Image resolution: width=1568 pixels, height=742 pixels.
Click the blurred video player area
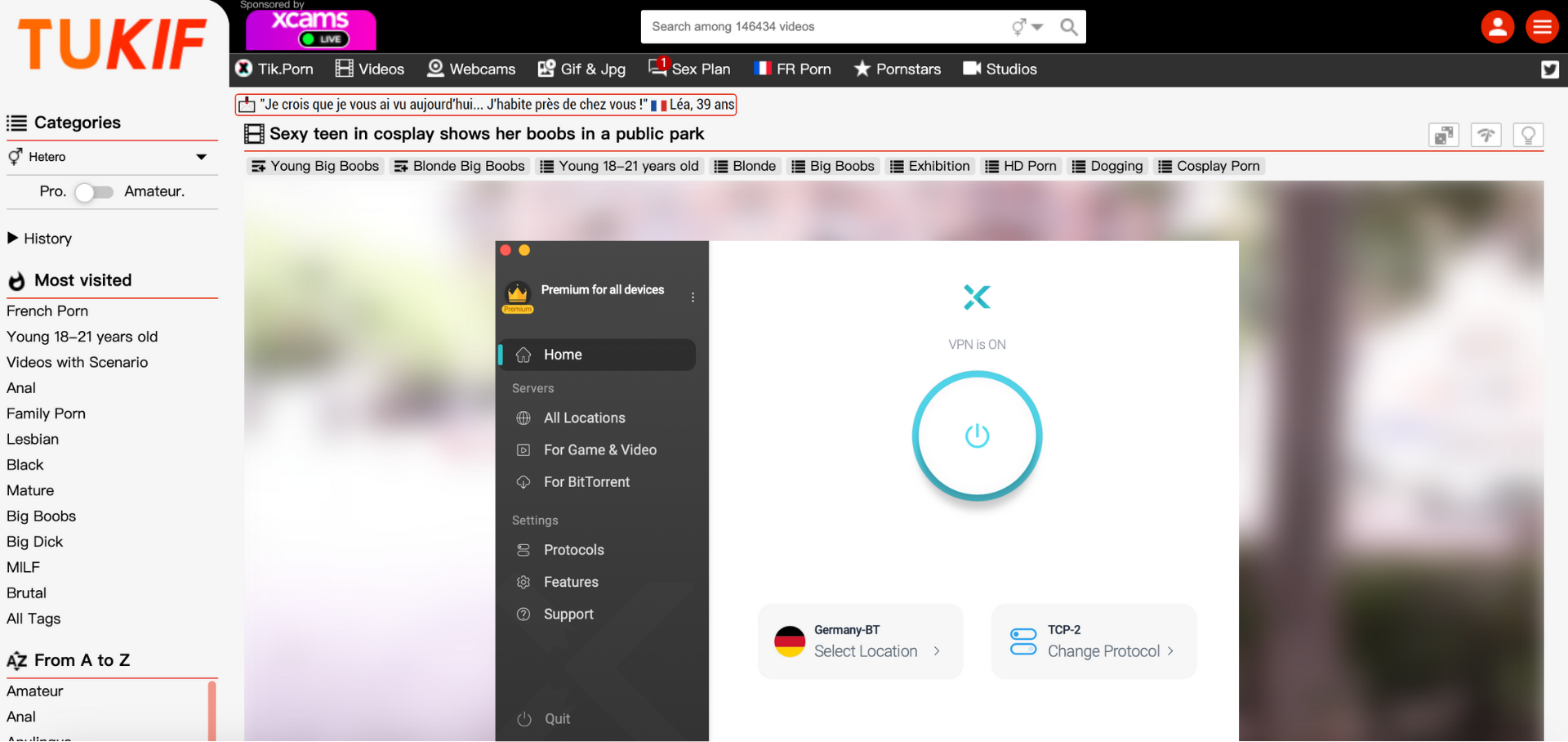pyautogui.click(x=893, y=461)
